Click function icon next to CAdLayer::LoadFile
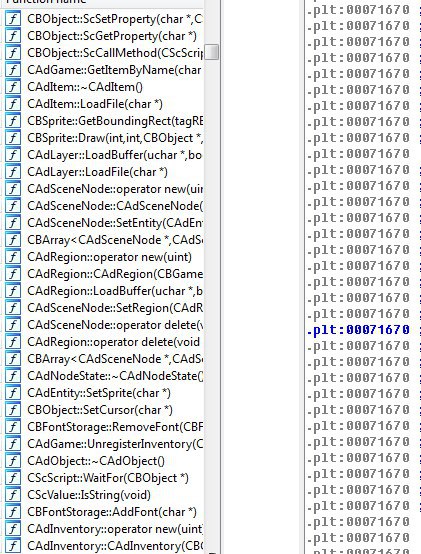The width and height of the screenshot is (421, 554). pyautogui.click(x=13, y=172)
